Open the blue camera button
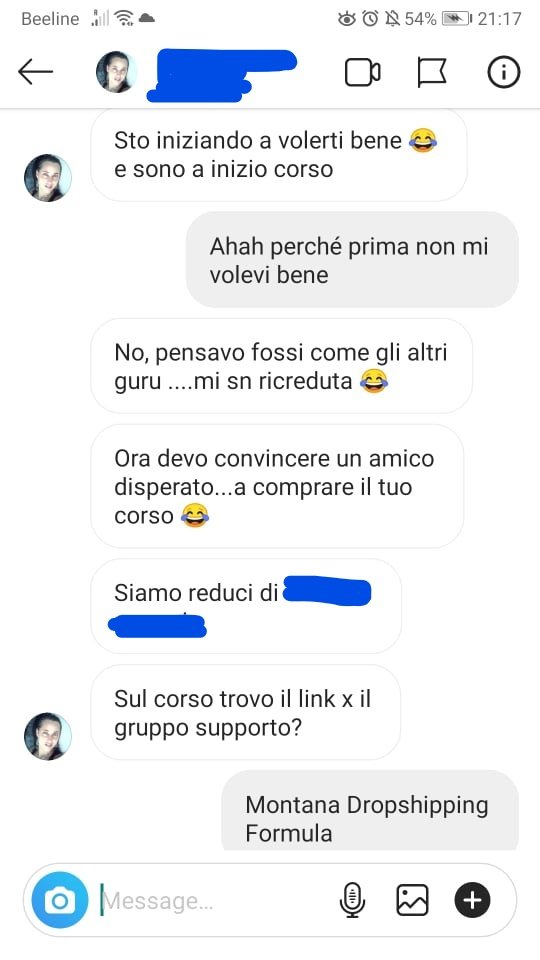 [60, 900]
